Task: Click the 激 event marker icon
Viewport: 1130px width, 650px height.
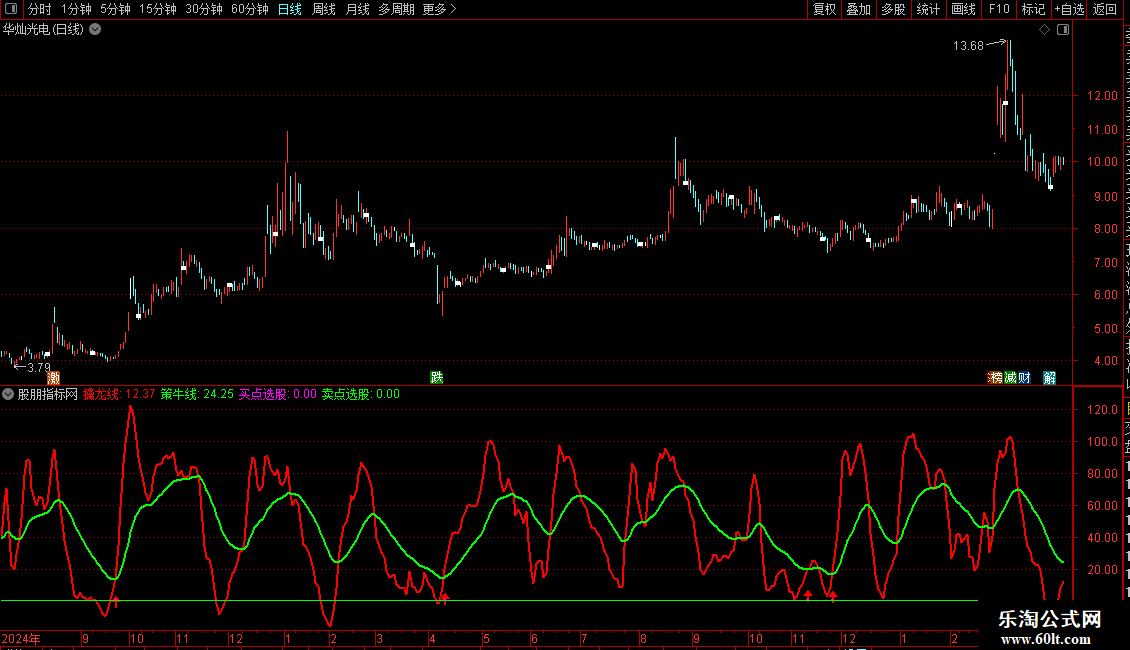Action: pos(53,378)
